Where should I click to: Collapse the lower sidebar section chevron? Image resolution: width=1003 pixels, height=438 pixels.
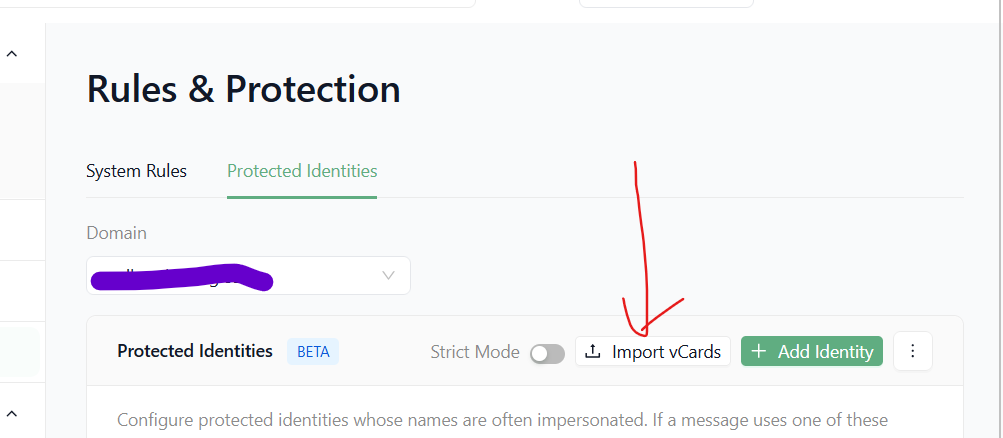tap(12, 414)
